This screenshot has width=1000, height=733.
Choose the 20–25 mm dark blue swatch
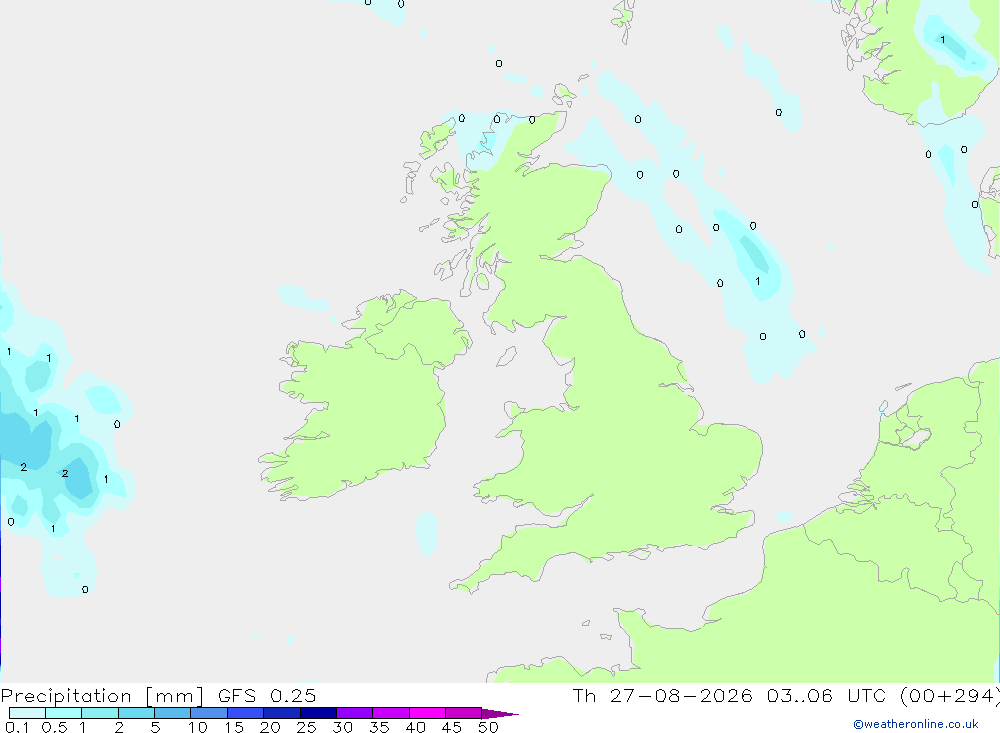tap(281, 713)
